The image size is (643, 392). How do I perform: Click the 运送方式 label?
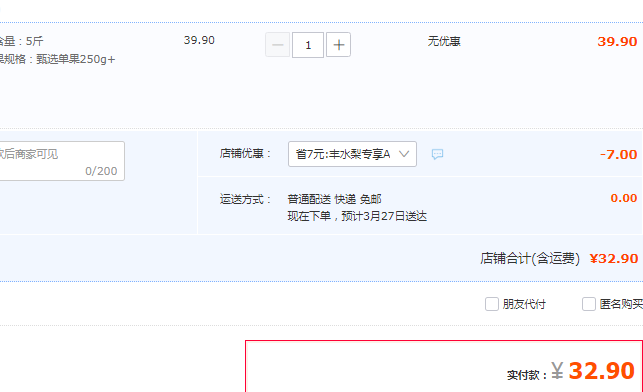(246, 199)
